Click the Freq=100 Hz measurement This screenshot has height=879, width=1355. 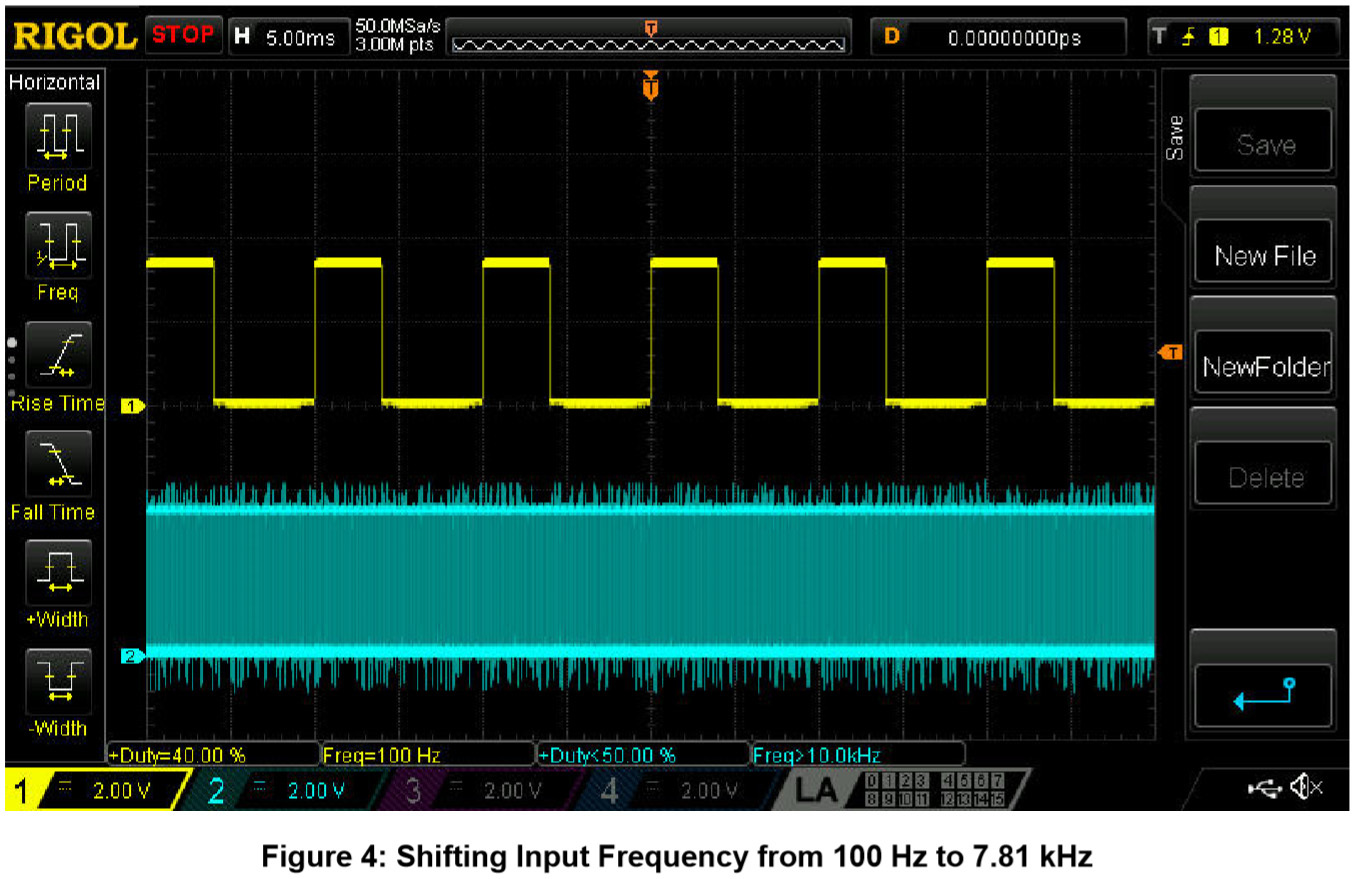pyautogui.click(x=427, y=754)
